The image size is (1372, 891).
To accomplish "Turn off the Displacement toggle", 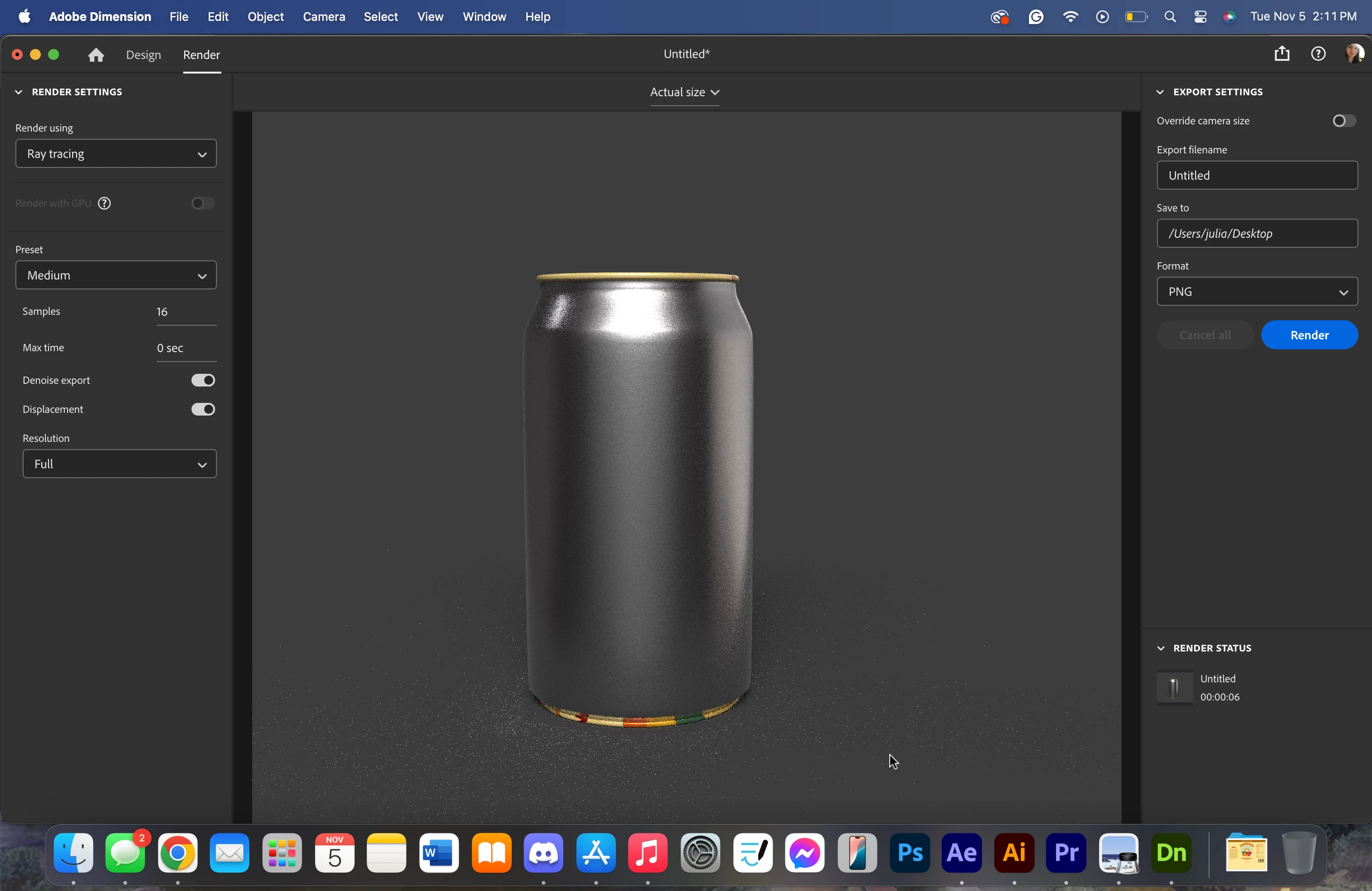I will [203, 409].
